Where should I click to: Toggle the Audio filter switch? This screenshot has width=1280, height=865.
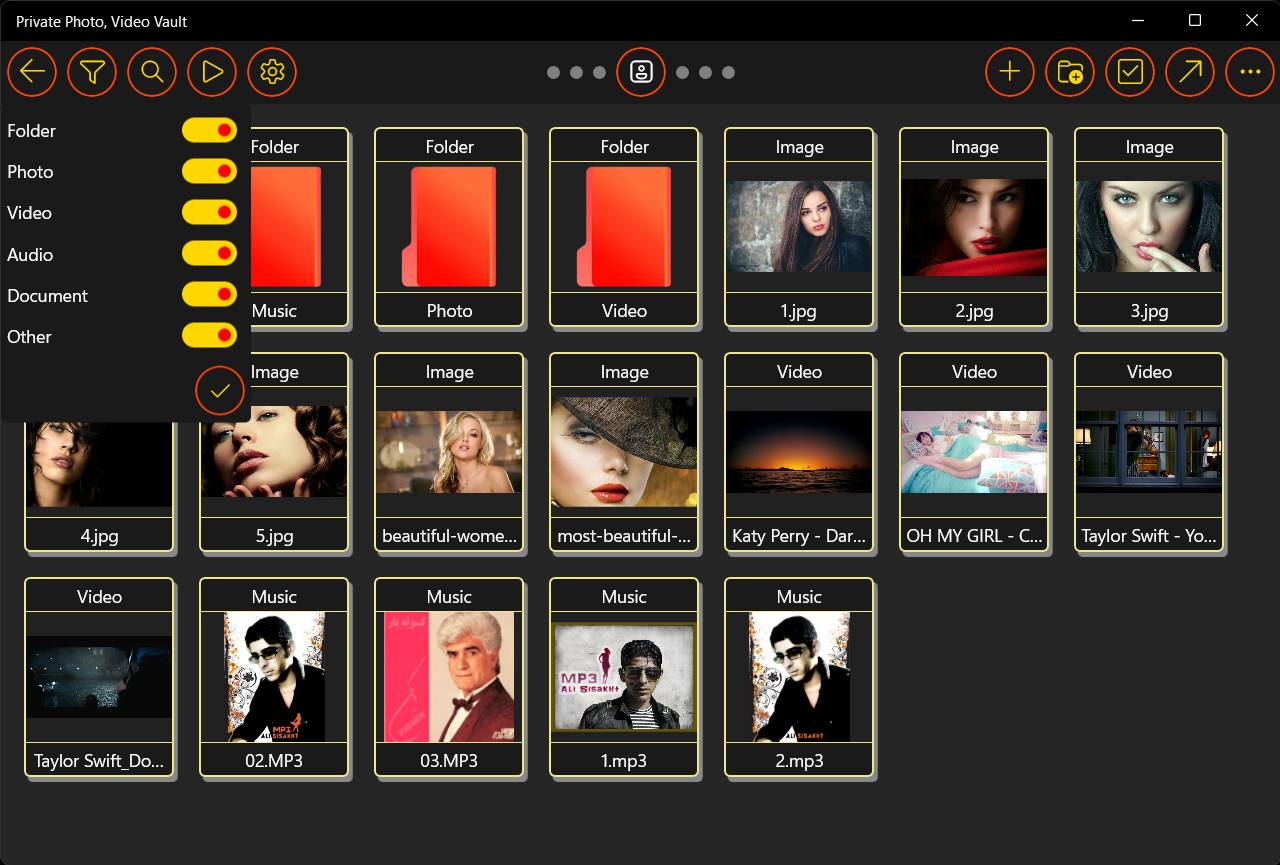pyautogui.click(x=209, y=253)
